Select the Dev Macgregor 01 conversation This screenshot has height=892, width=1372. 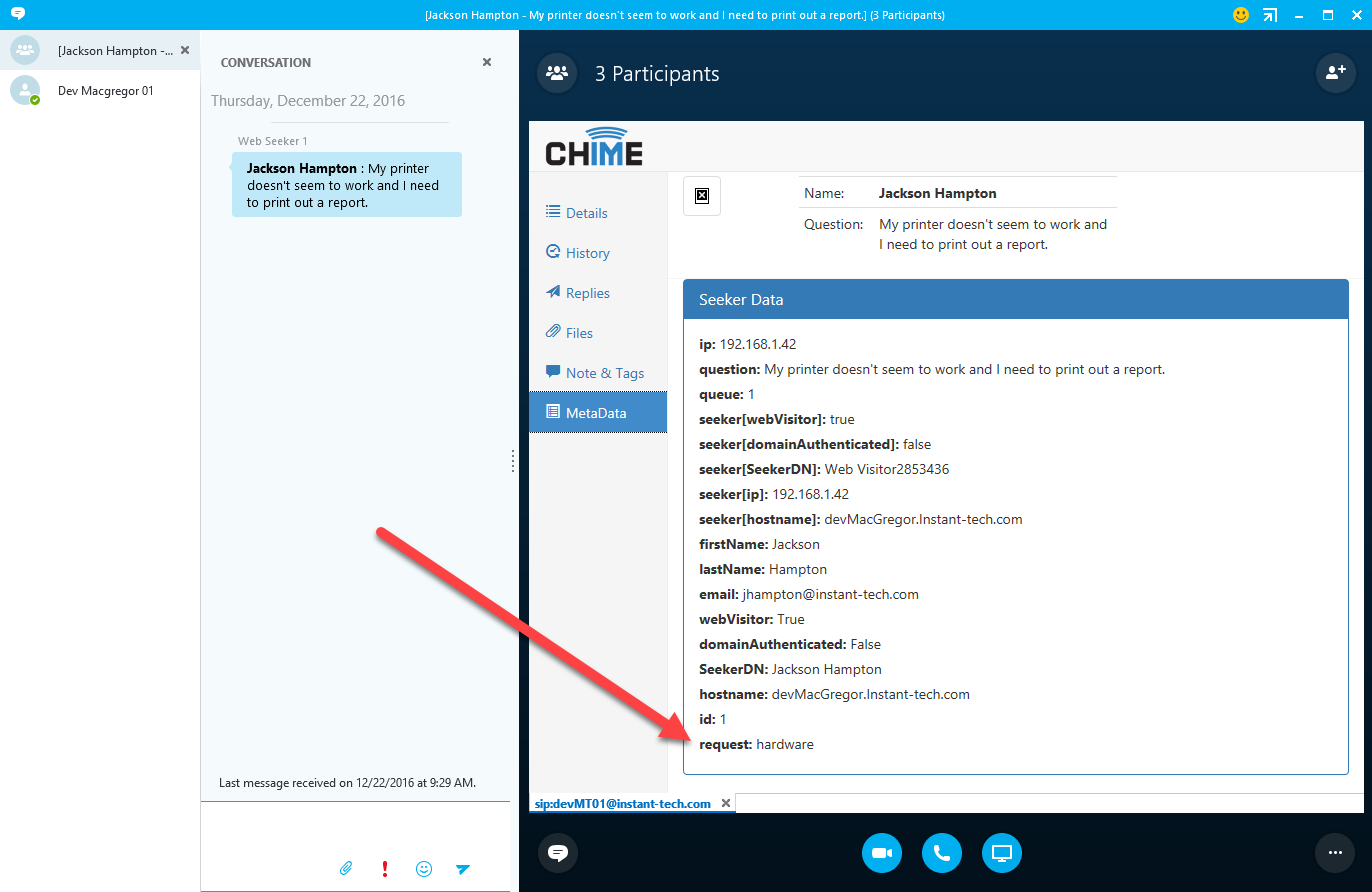pos(100,90)
